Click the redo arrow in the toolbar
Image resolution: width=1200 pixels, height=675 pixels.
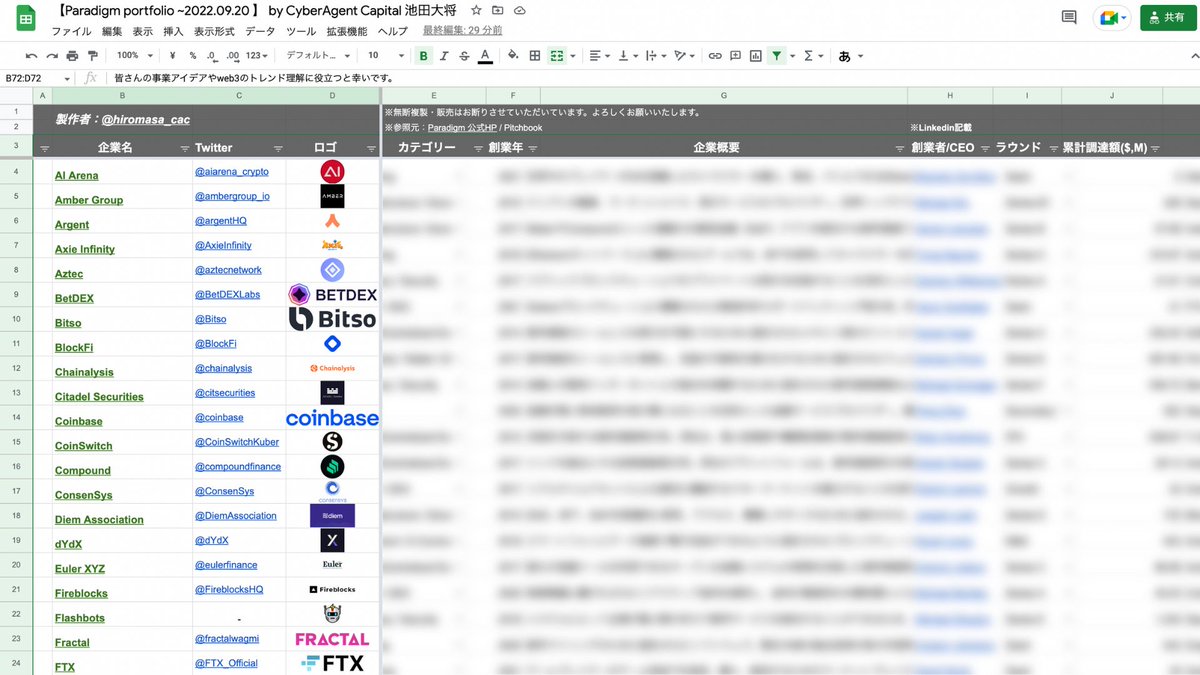click(x=52, y=56)
